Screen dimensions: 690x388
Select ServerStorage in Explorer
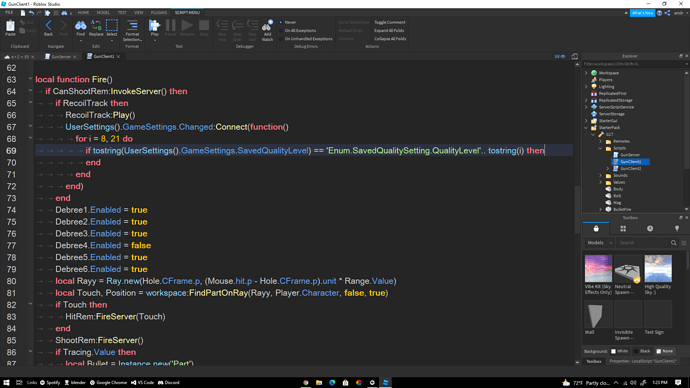click(x=611, y=114)
